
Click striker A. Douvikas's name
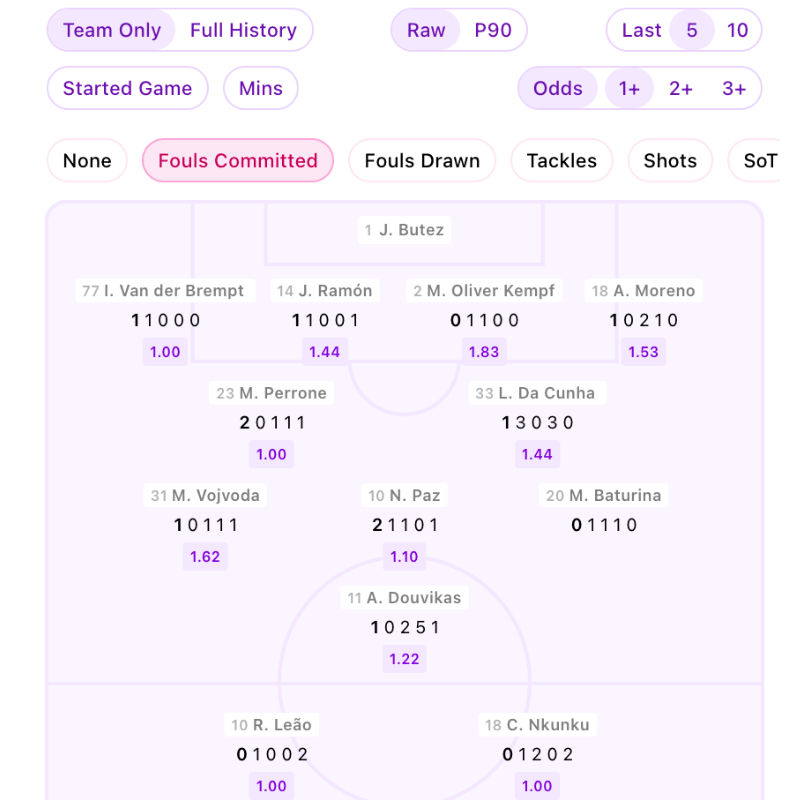pos(404,597)
